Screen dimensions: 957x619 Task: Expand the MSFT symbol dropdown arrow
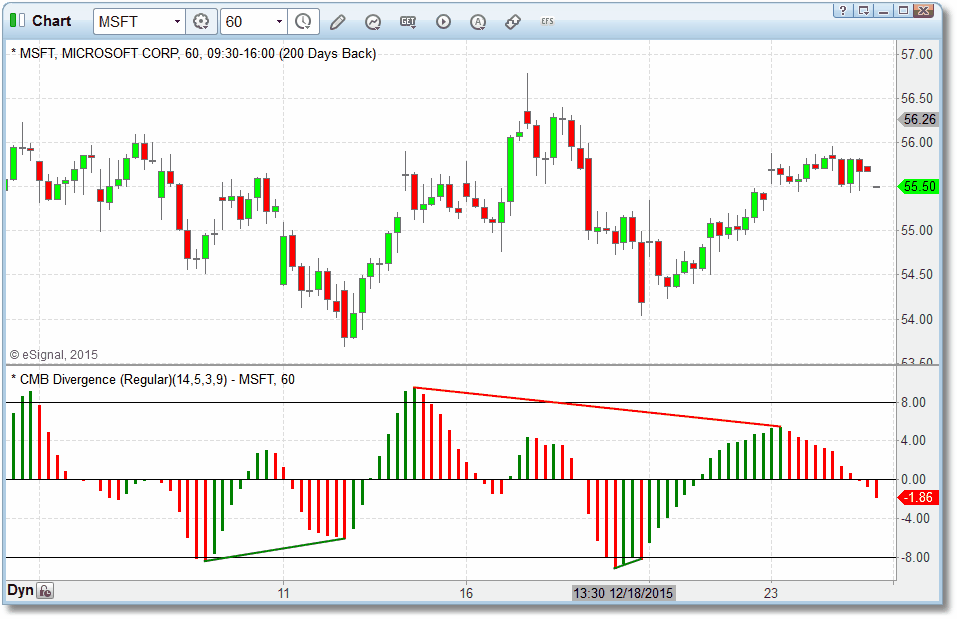point(177,22)
